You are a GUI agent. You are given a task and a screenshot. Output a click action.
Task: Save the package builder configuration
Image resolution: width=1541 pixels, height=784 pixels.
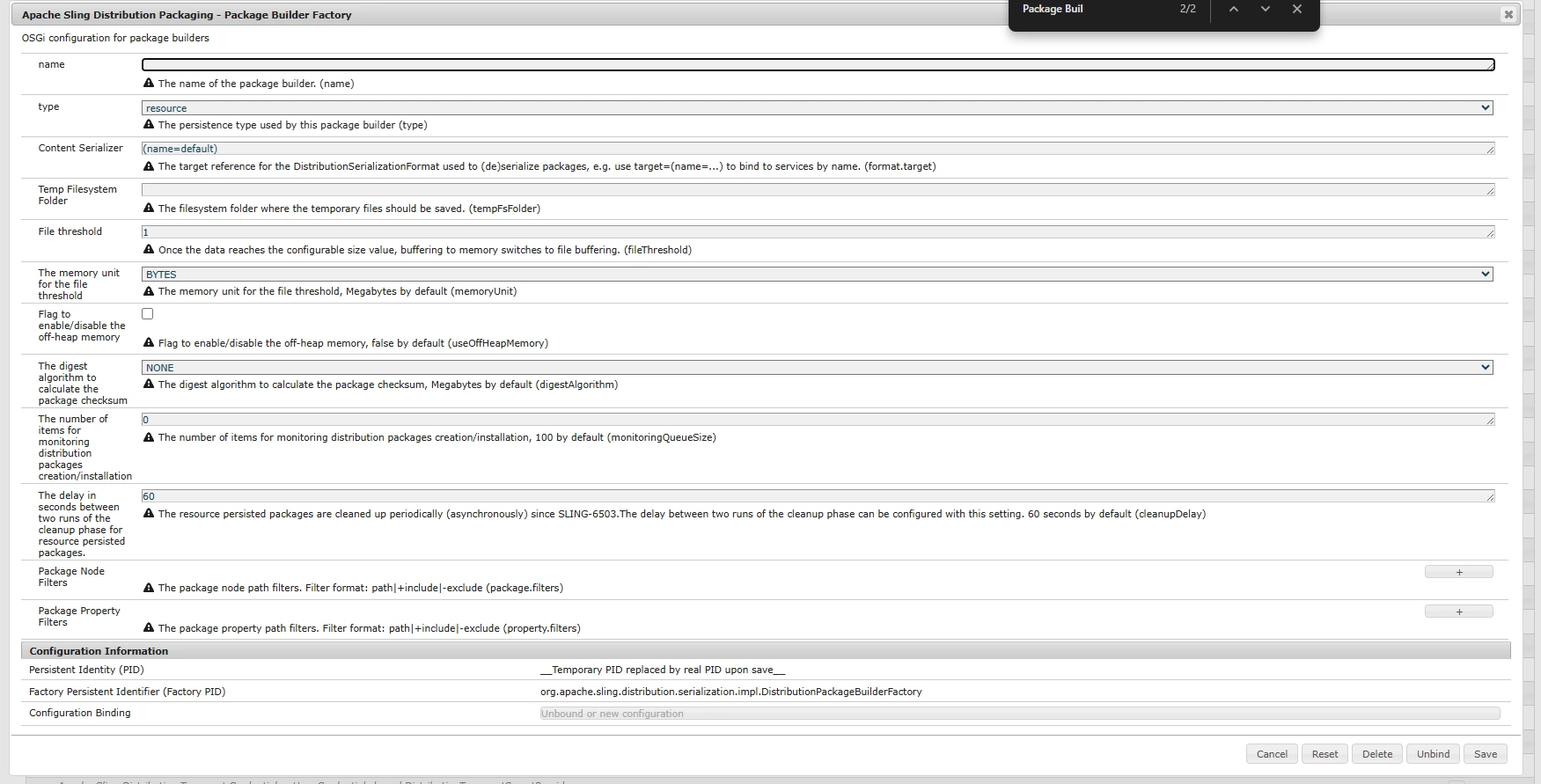pos(1486,754)
